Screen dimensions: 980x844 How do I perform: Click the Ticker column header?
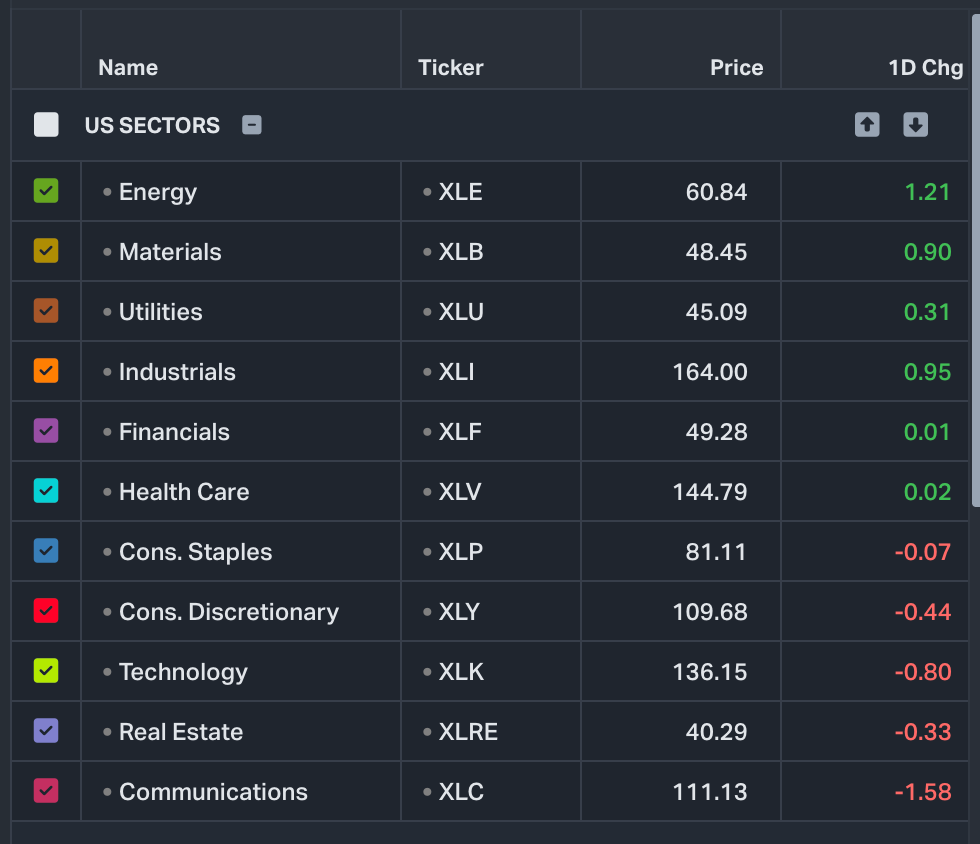[x=451, y=68]
